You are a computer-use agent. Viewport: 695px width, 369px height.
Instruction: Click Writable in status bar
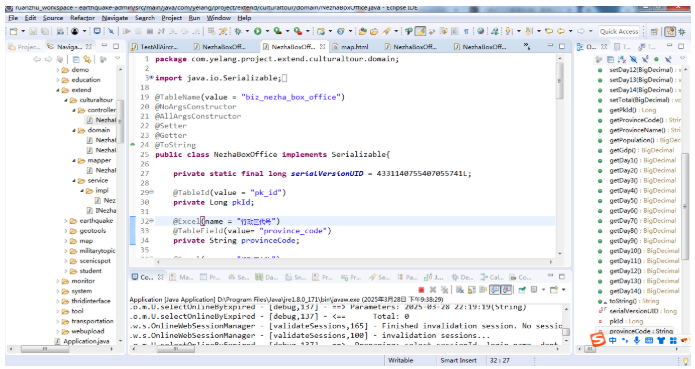coord(401,361)
